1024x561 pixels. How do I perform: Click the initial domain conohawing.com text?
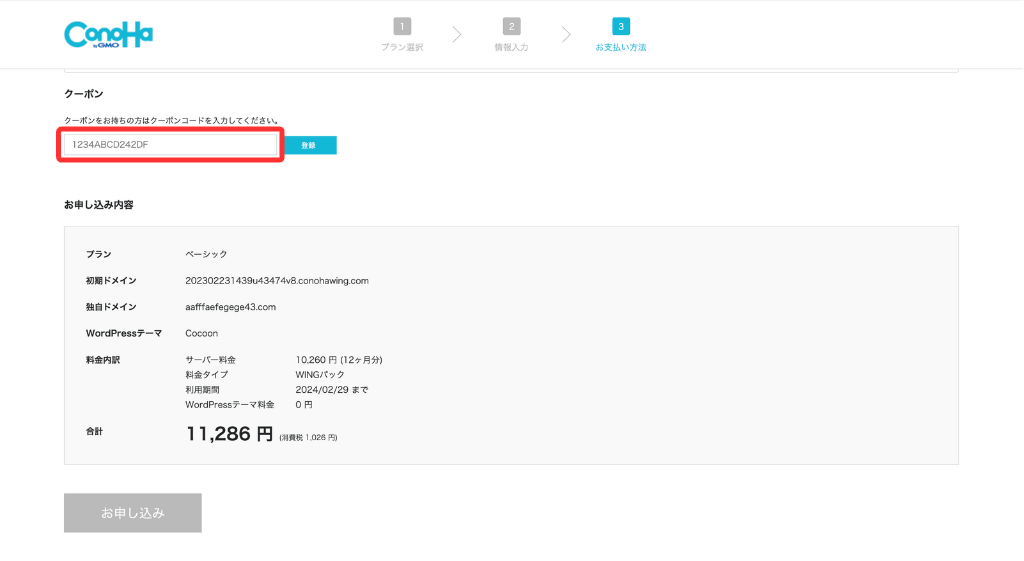(277, 281)
